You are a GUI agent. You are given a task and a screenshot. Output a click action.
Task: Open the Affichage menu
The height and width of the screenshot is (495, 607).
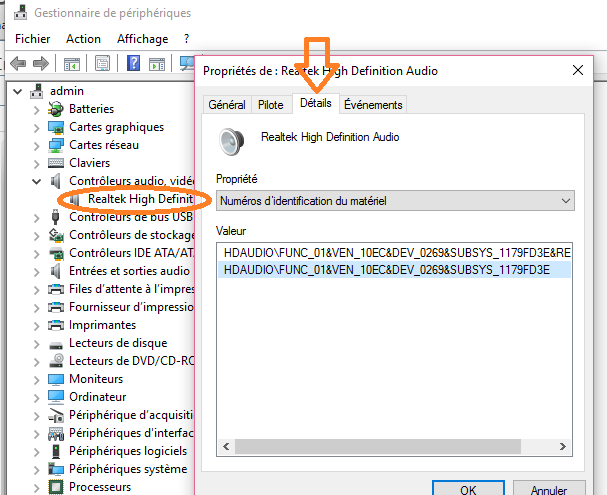(x=142, y=39)
